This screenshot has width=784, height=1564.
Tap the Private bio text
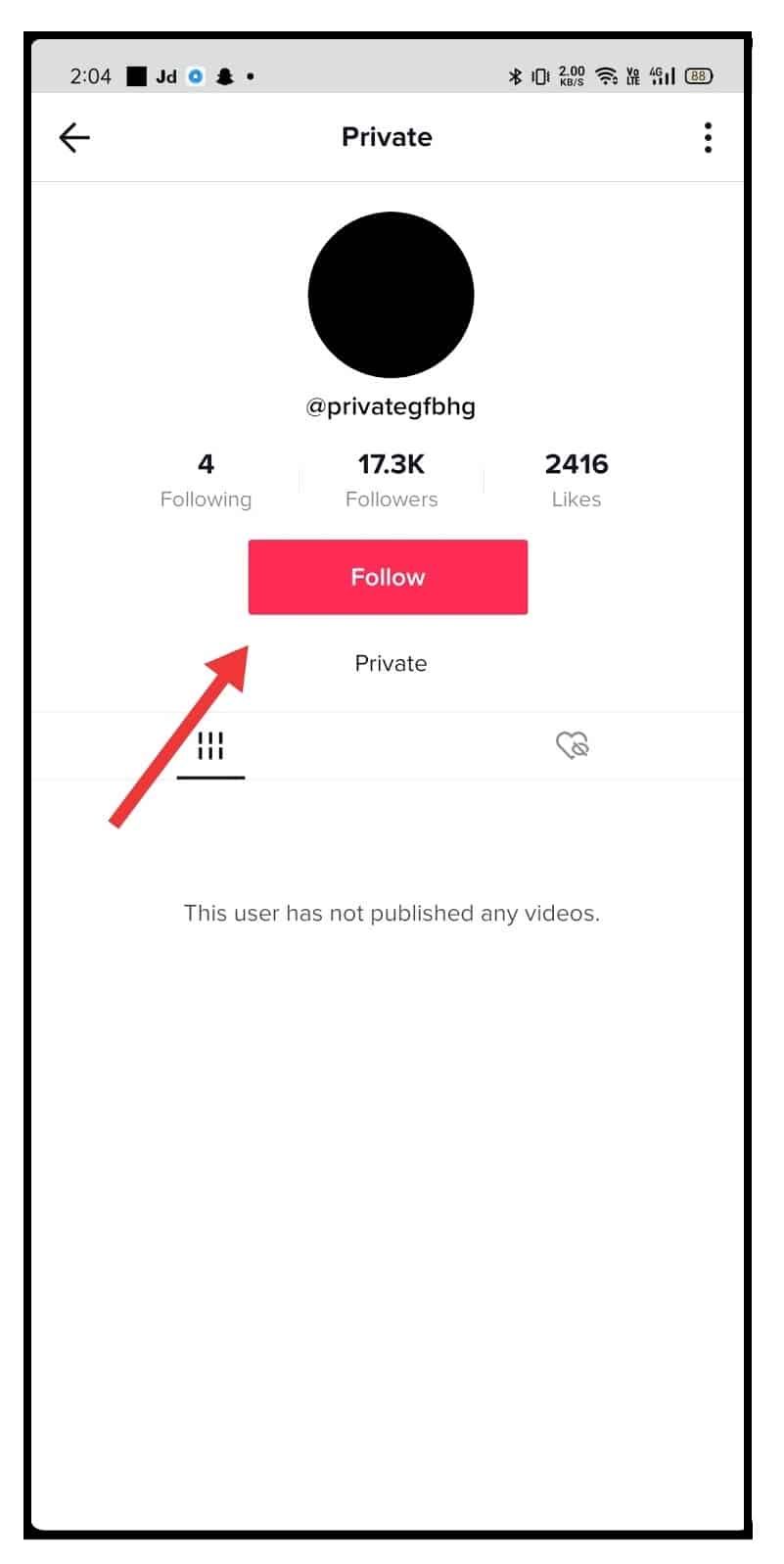click(391, 664)
